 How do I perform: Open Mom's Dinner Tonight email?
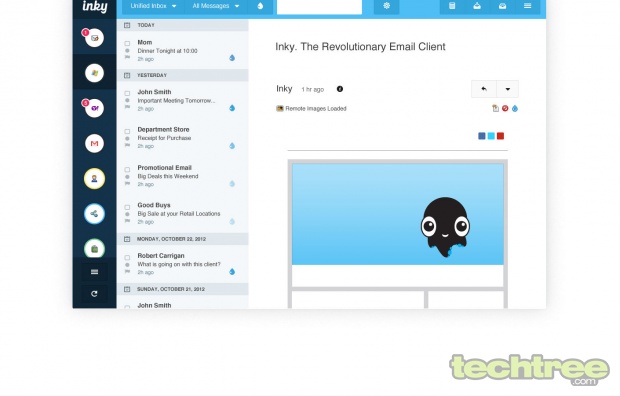tap(183, 50)
